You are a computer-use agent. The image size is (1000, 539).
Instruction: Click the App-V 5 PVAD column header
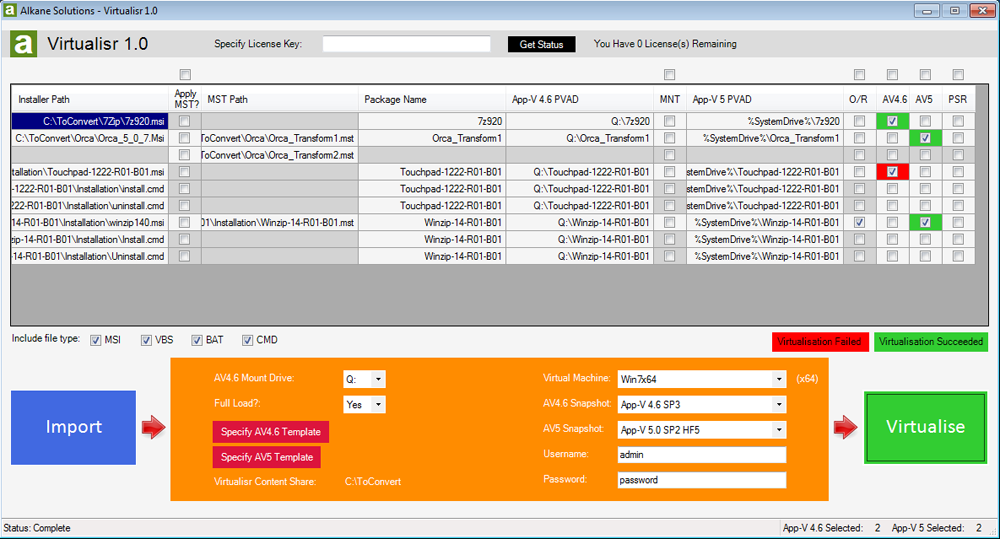point(765,100)
